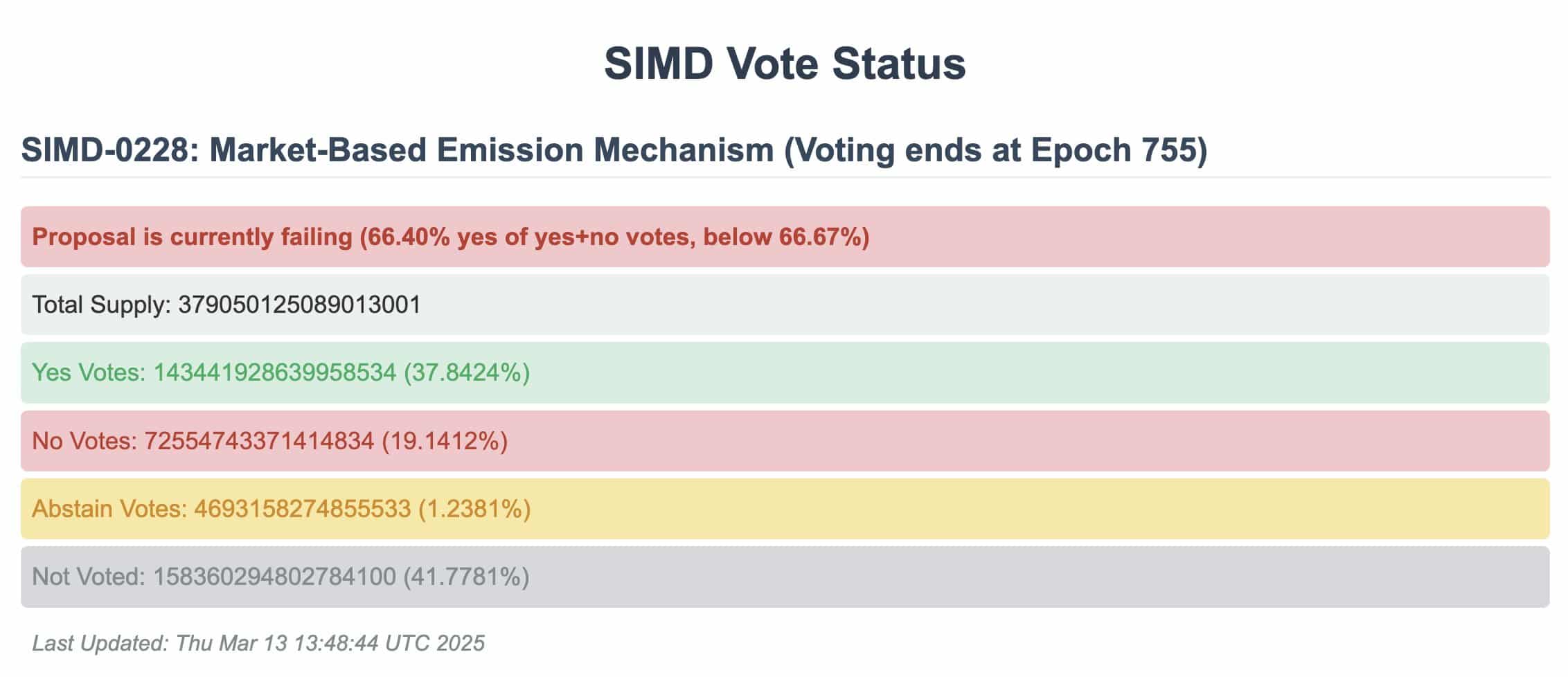
Task: Click the No Votes count 72554743371414834
Action: (x=259, y=440)
